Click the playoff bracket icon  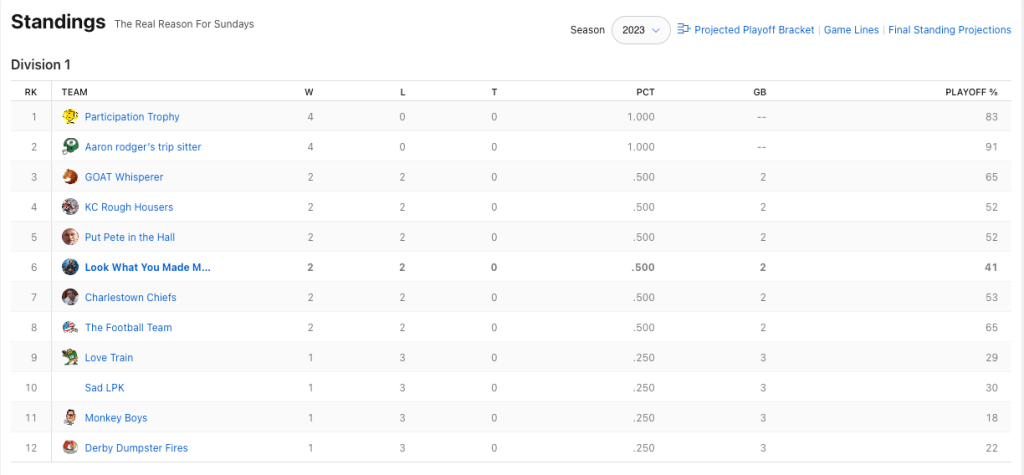684,29
